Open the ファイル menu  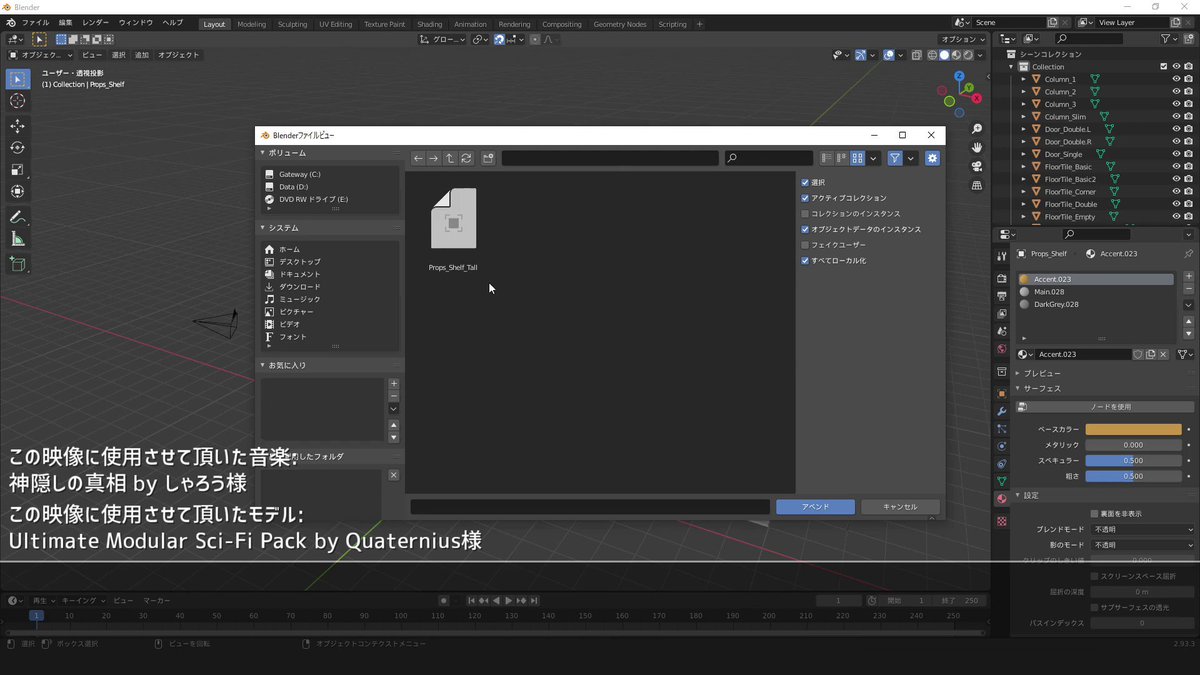[x=35, y=23]
